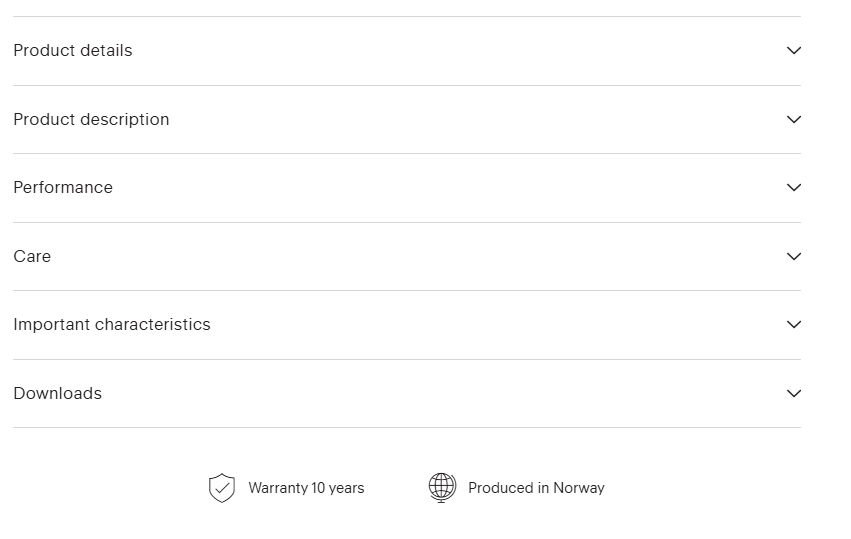Click the Produced in Norway text

(536, 488)
